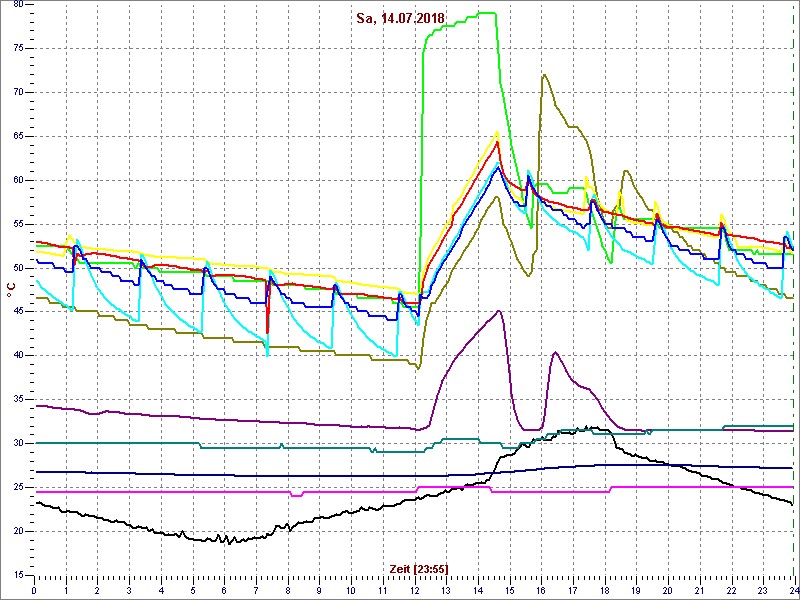This screenshot has height=600, width=800.
Task: Click hour 8 on the time axis
Action: click(288, 589)
